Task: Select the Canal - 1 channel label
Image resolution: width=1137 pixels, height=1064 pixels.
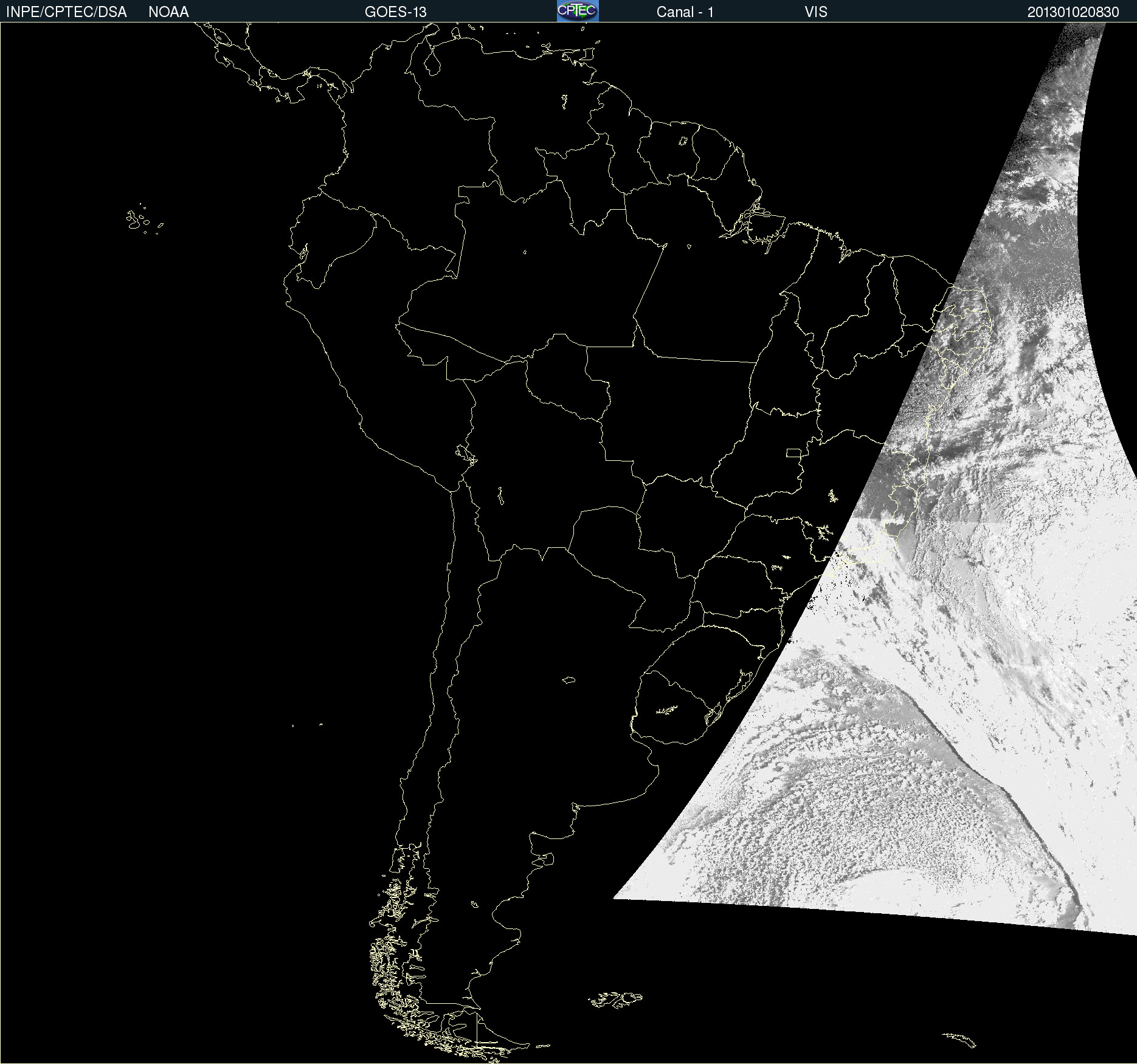Action: pos(685,12)
